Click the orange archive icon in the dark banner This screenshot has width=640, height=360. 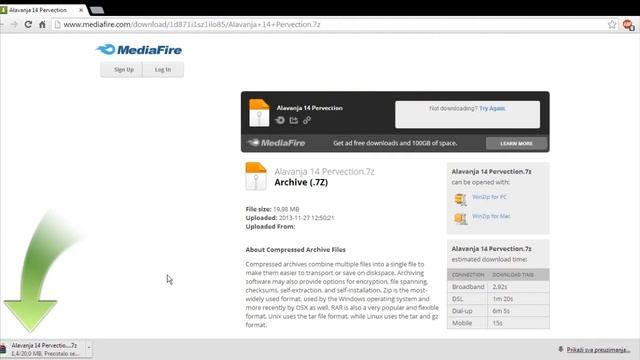(x=259, y=113)
